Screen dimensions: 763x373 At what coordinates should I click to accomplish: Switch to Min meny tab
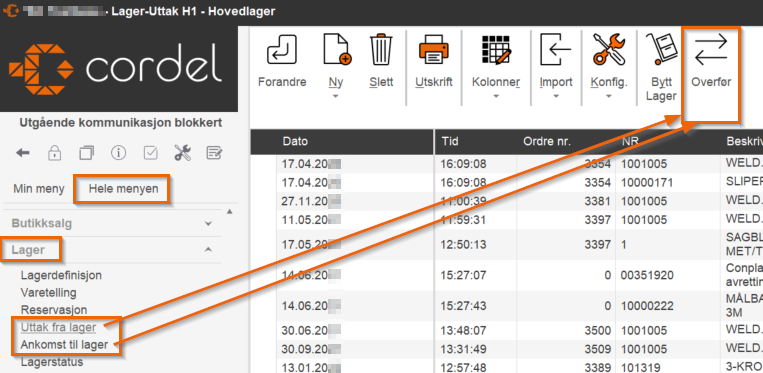coord(39,189)
